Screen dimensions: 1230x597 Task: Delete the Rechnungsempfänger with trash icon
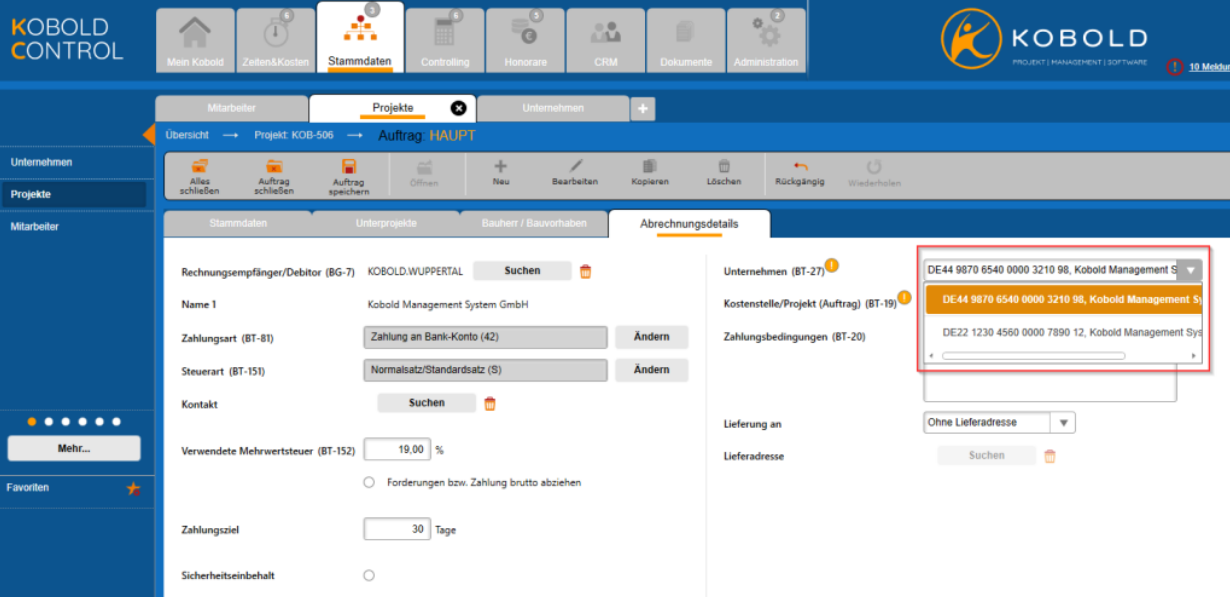[586, 271]
